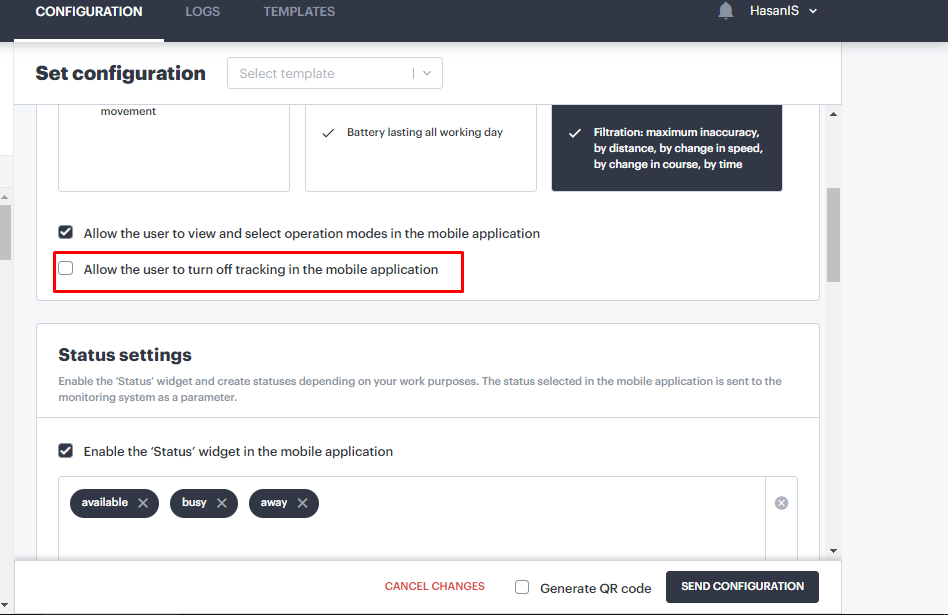Click scroll up arrow in configuration panel

click(x=833, y=114)
